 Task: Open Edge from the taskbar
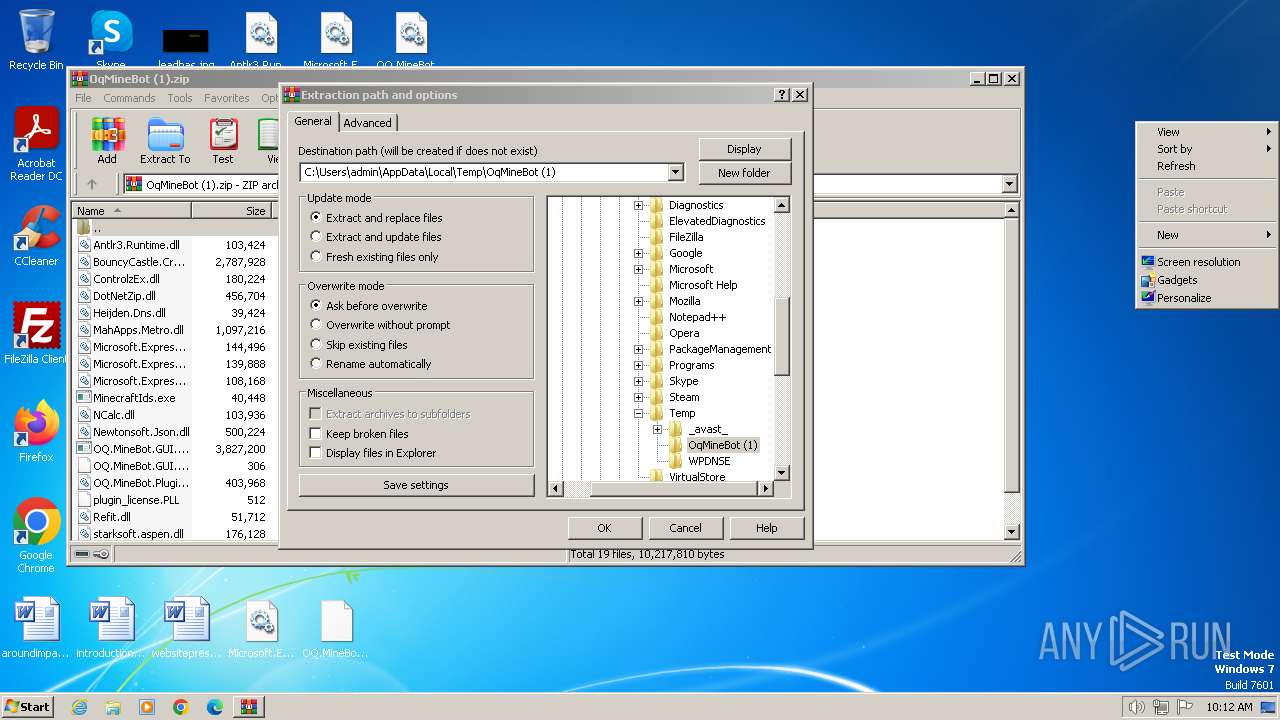click(x=215, y=707)
